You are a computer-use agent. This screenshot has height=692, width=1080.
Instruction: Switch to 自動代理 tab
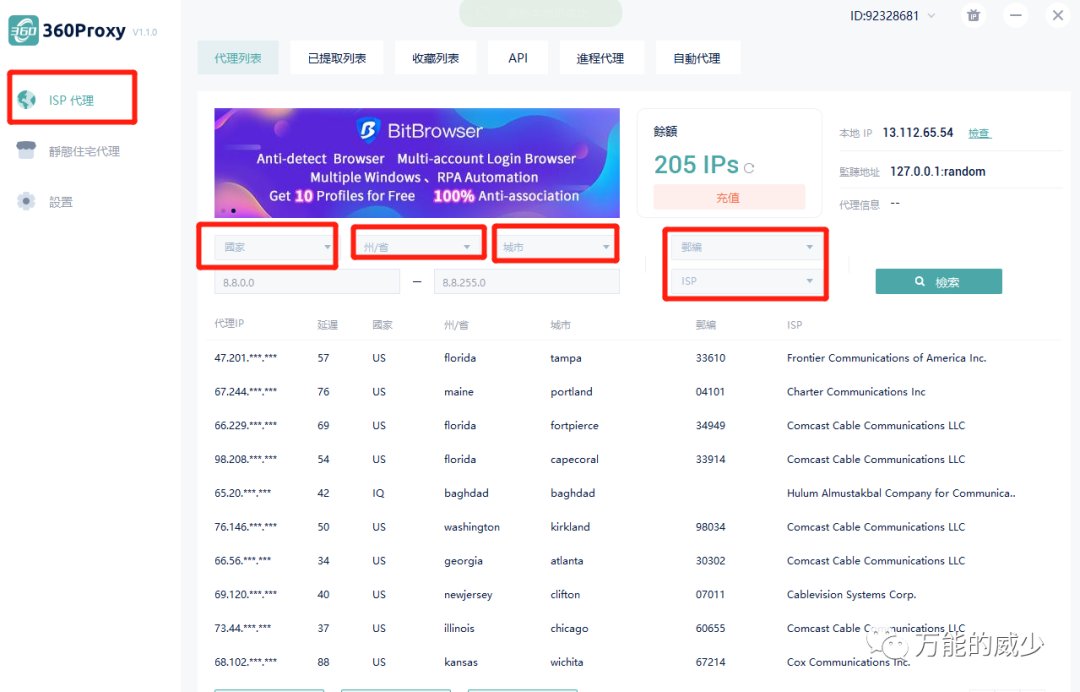tap(697, 58)
